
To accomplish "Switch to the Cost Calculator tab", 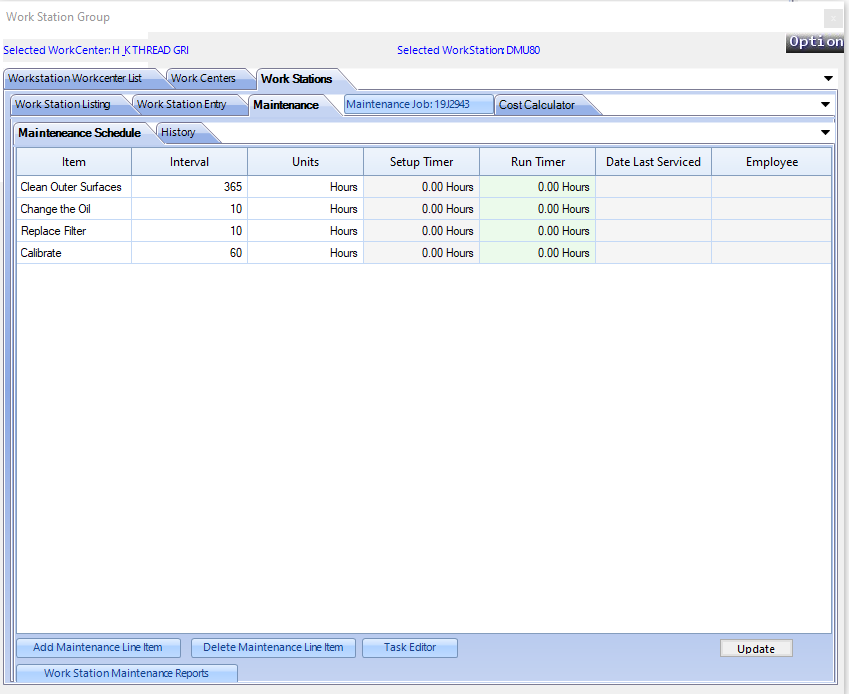I will pos(537,105).
